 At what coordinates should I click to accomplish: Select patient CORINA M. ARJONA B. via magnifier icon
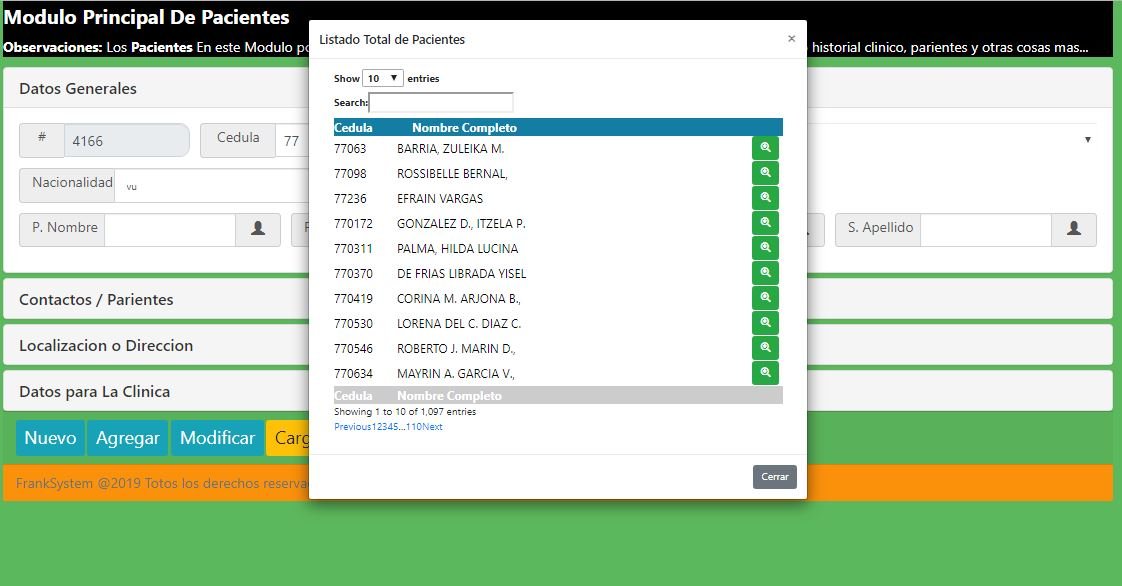(x=765, y=298)
